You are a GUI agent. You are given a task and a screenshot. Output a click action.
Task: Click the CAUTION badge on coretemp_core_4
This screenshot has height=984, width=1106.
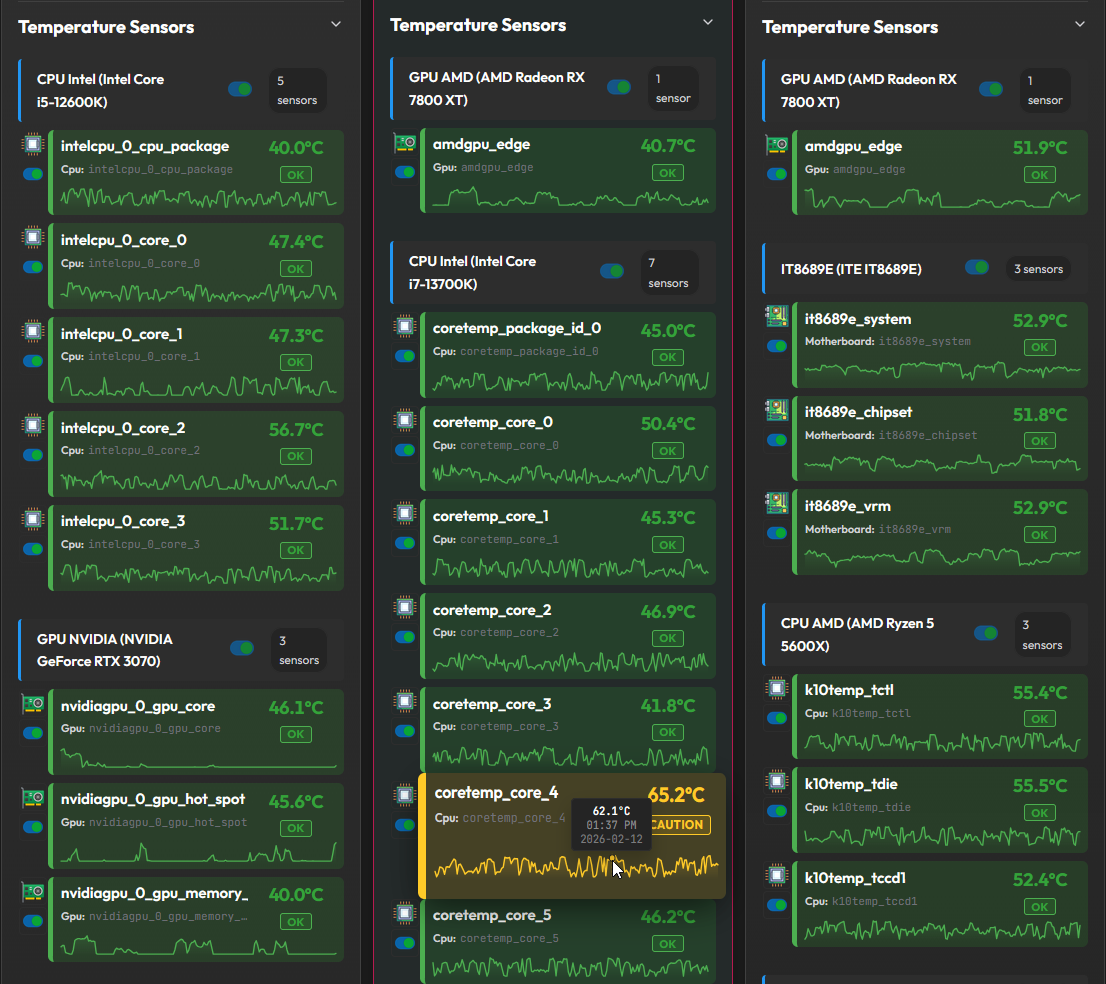pos(678,825)
